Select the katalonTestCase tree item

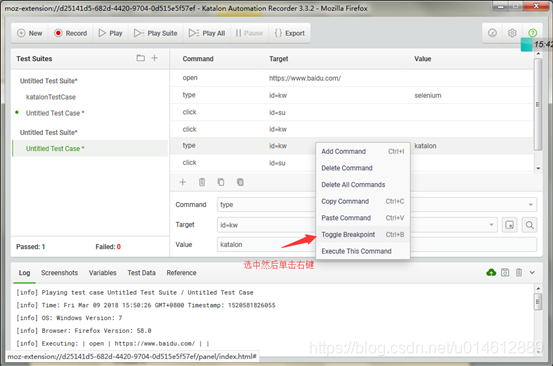50,97
